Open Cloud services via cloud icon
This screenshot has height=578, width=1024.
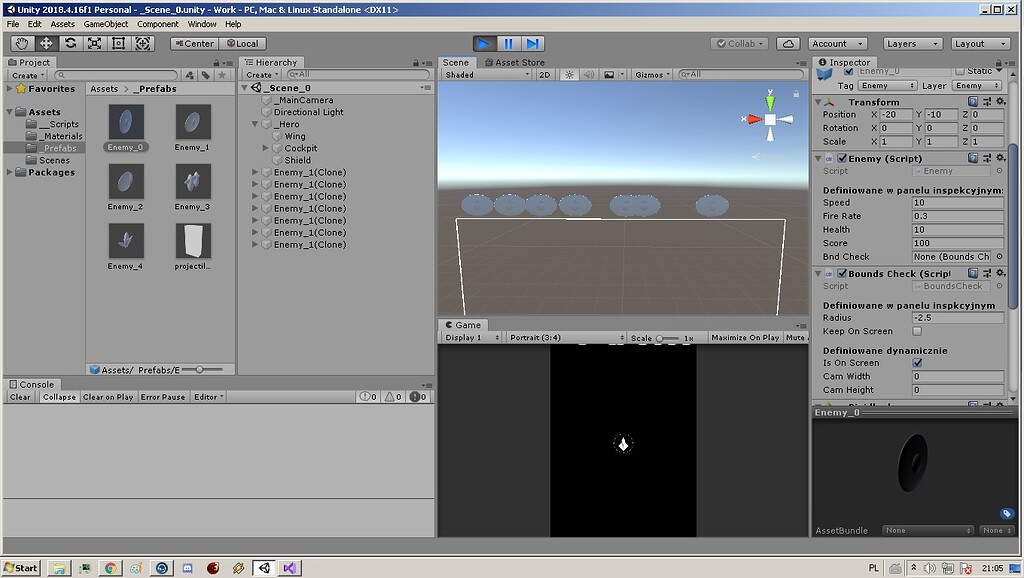pyautogui.click(x=788, y=43)
